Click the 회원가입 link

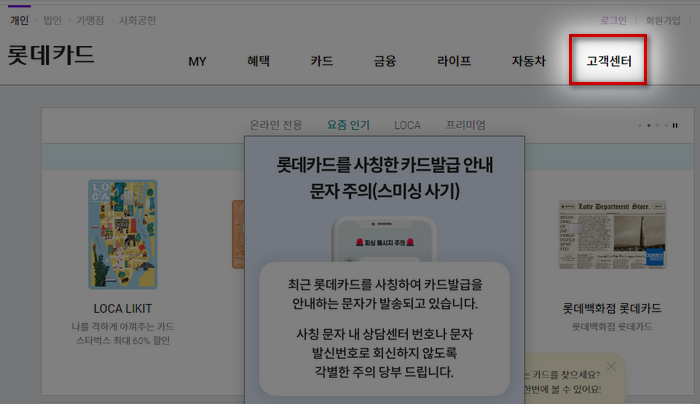663,20
